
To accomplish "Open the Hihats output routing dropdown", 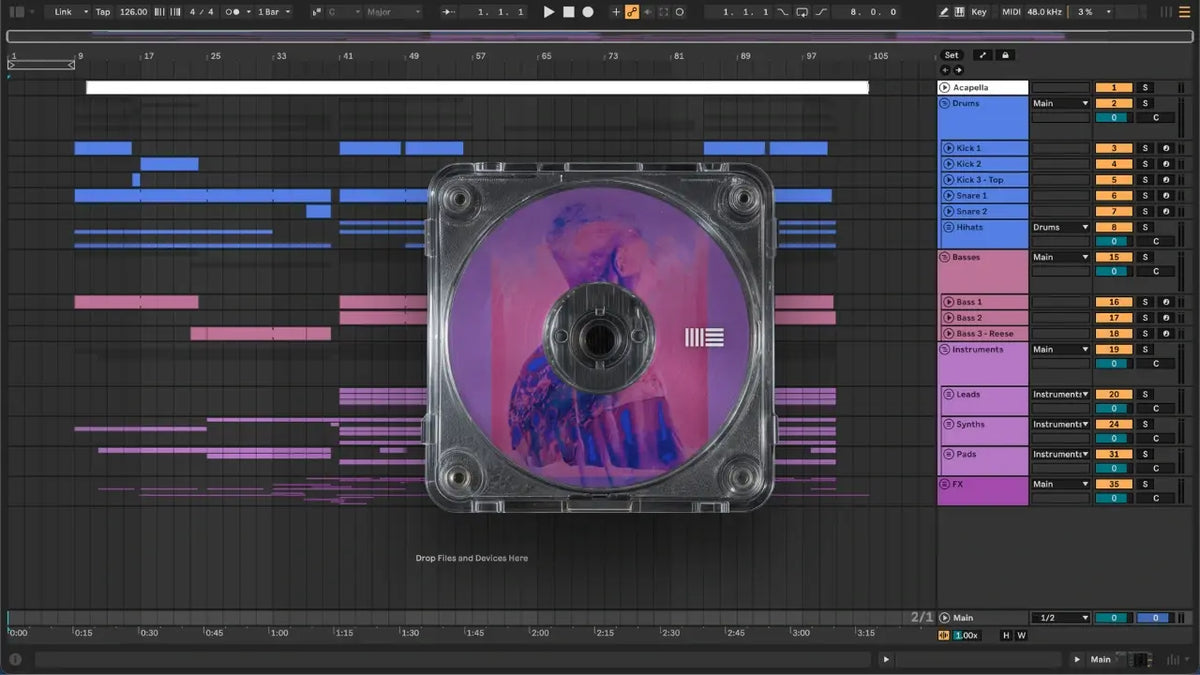I will tap(1061, 227).
